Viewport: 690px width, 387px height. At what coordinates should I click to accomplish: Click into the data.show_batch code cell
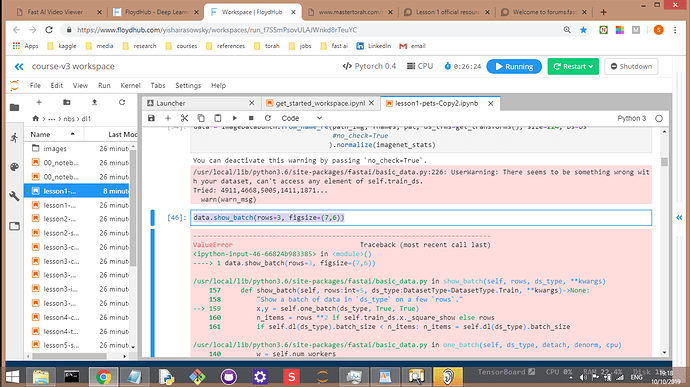click(x=421, y=217)
